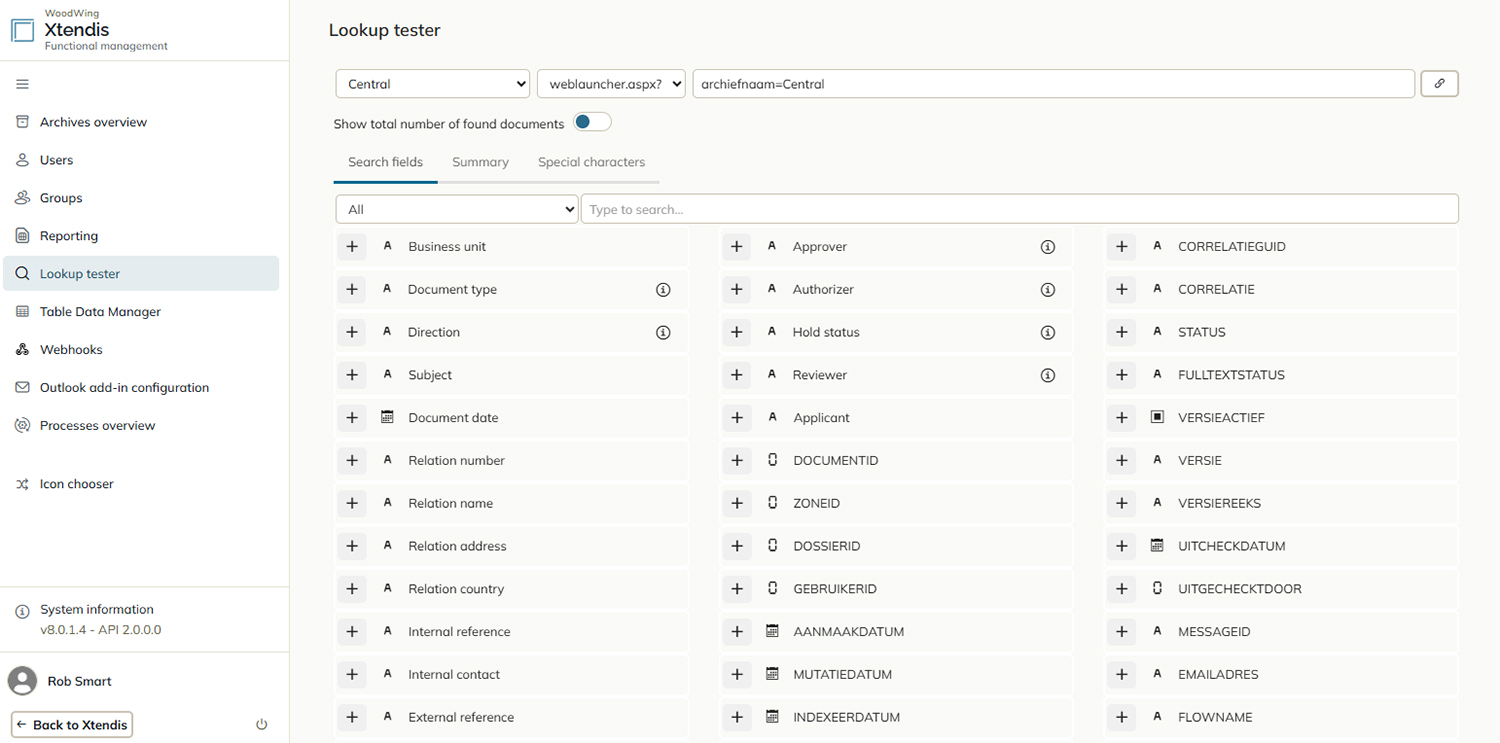Open Users in sidebar
Viewport: 1500px width, 743px height.
coord(140,160)
